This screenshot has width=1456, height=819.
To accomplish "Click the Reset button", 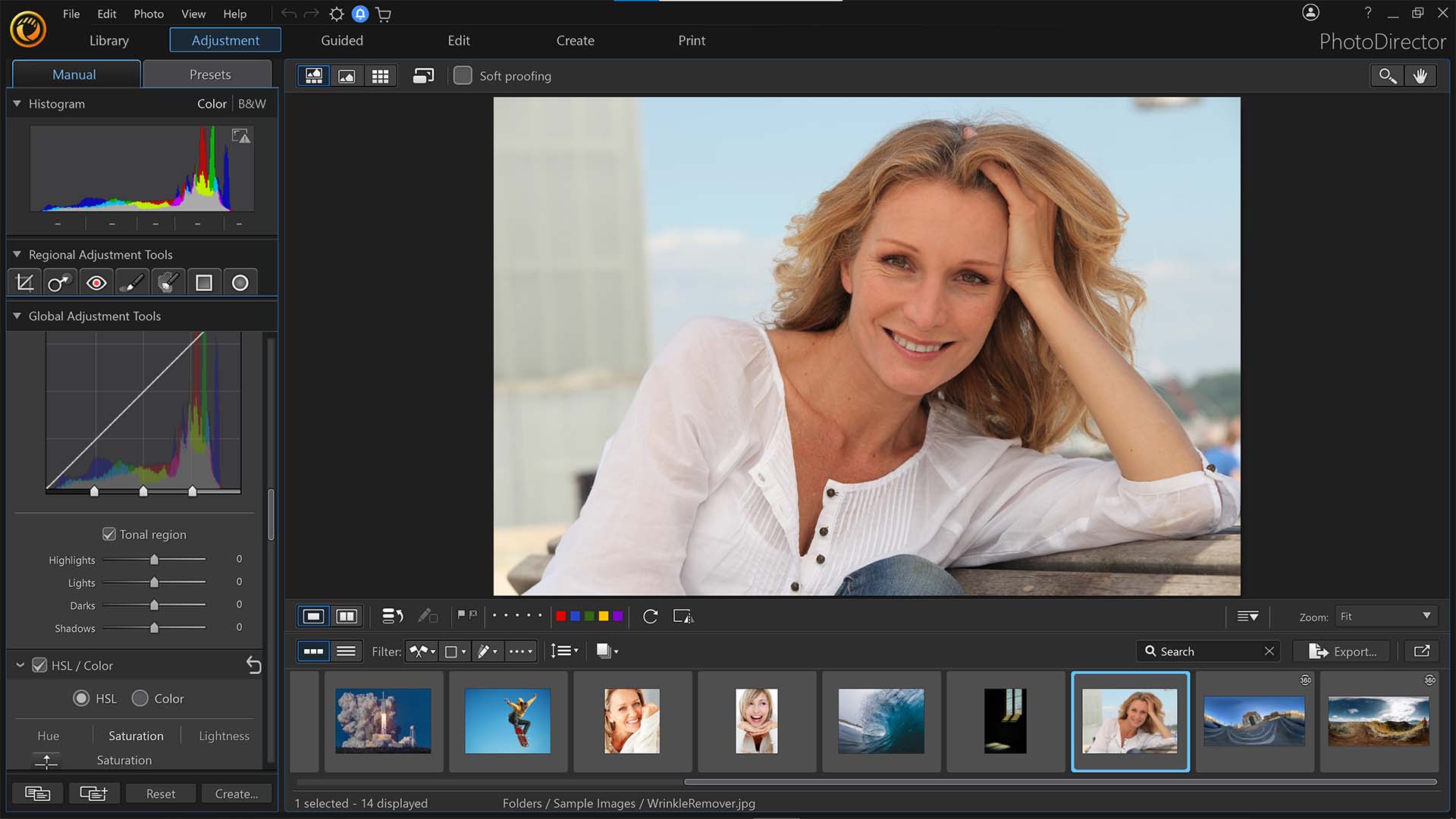I will point(159,793).
